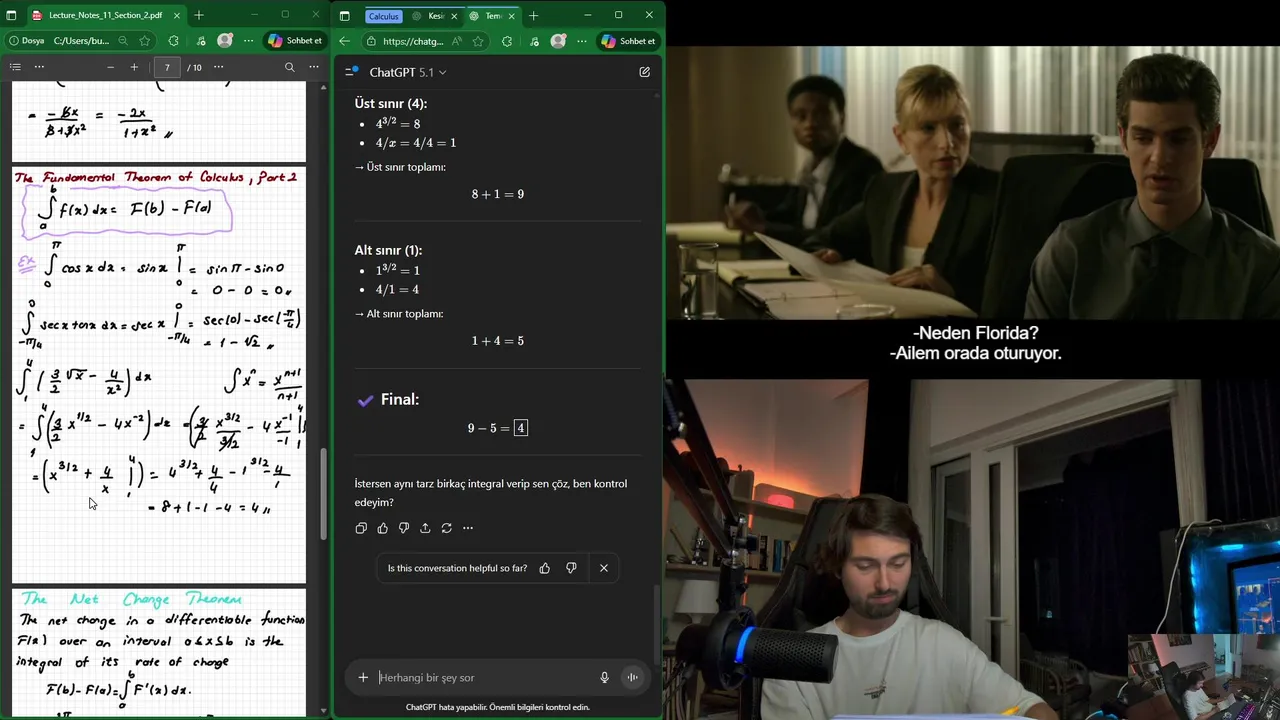
Task: Open a new tab in the ChatGPT window
Action: [x=533, y=16]
